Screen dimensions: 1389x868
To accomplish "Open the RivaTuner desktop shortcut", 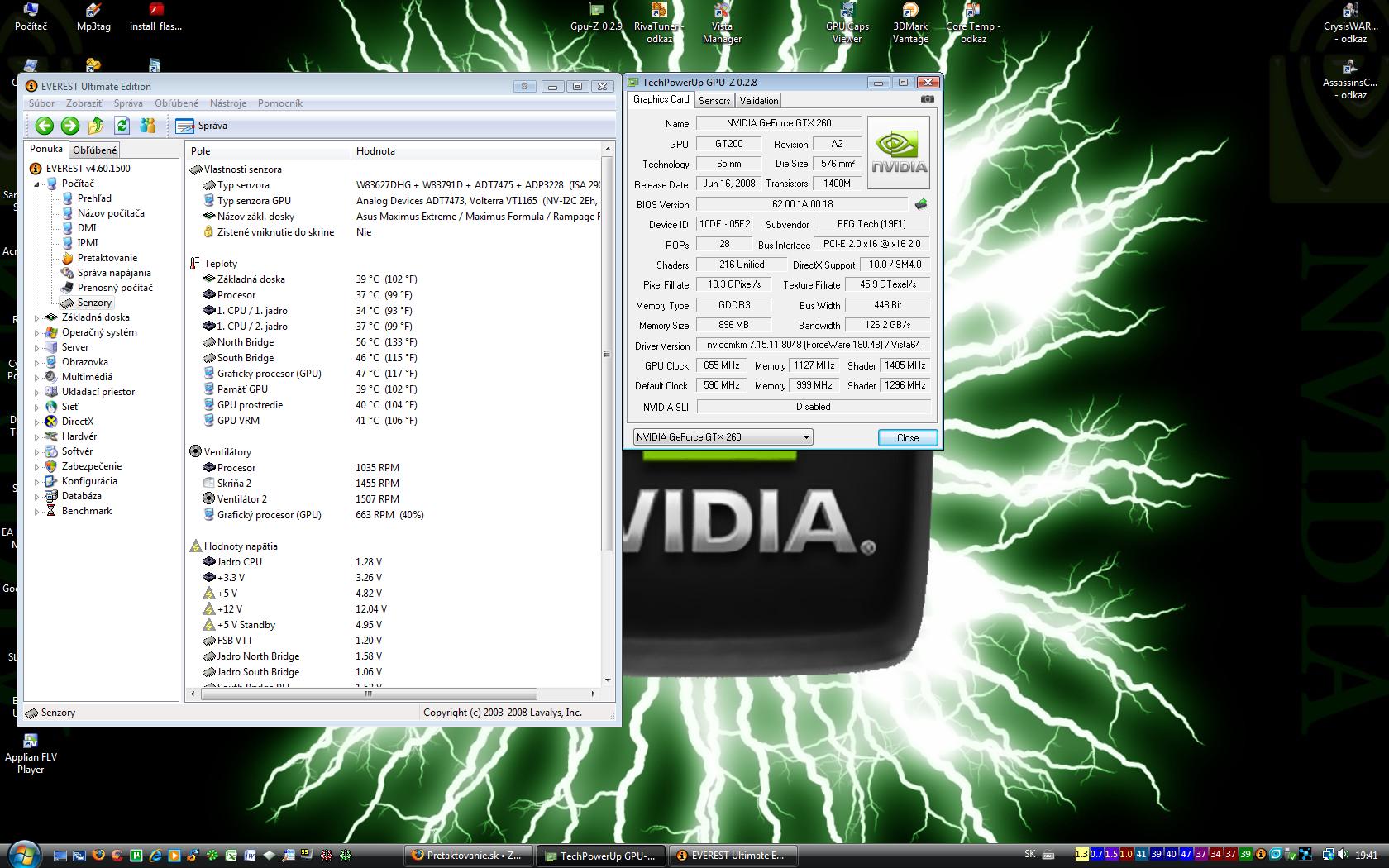I will click(x=659, y=23).
